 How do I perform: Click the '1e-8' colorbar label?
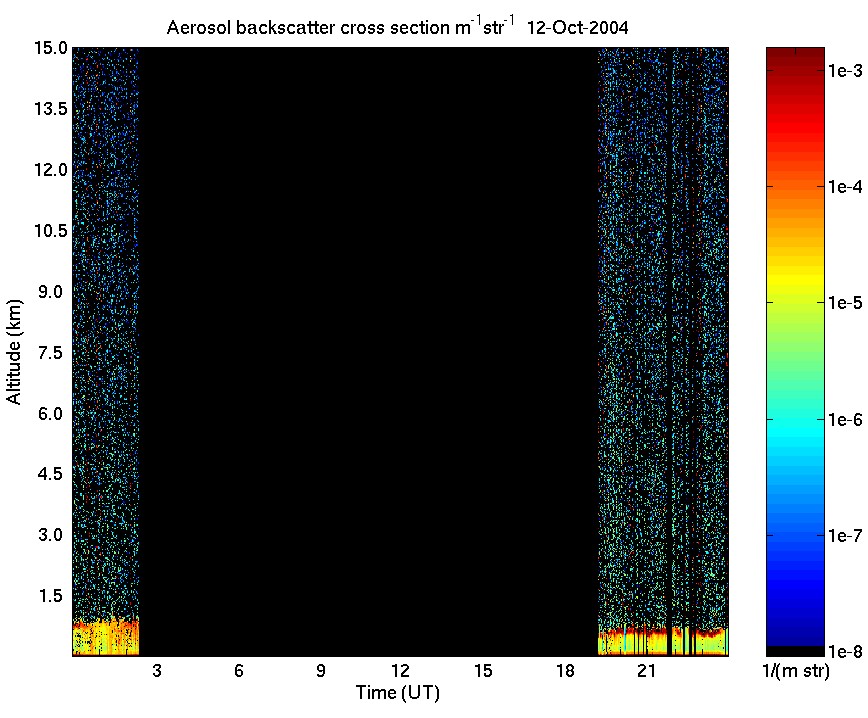(x=845, y=652)
